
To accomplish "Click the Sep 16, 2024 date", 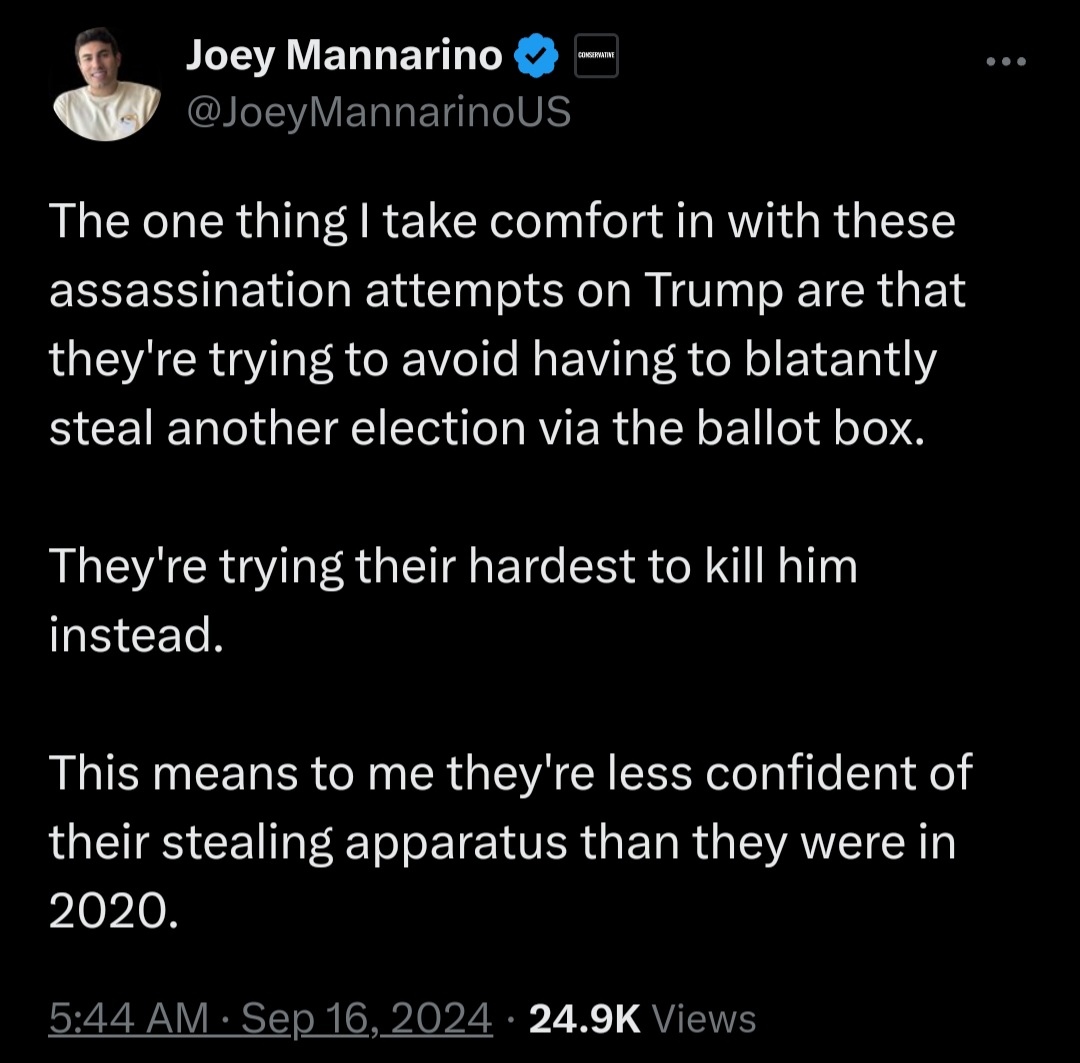I will tap(368, 1019).
